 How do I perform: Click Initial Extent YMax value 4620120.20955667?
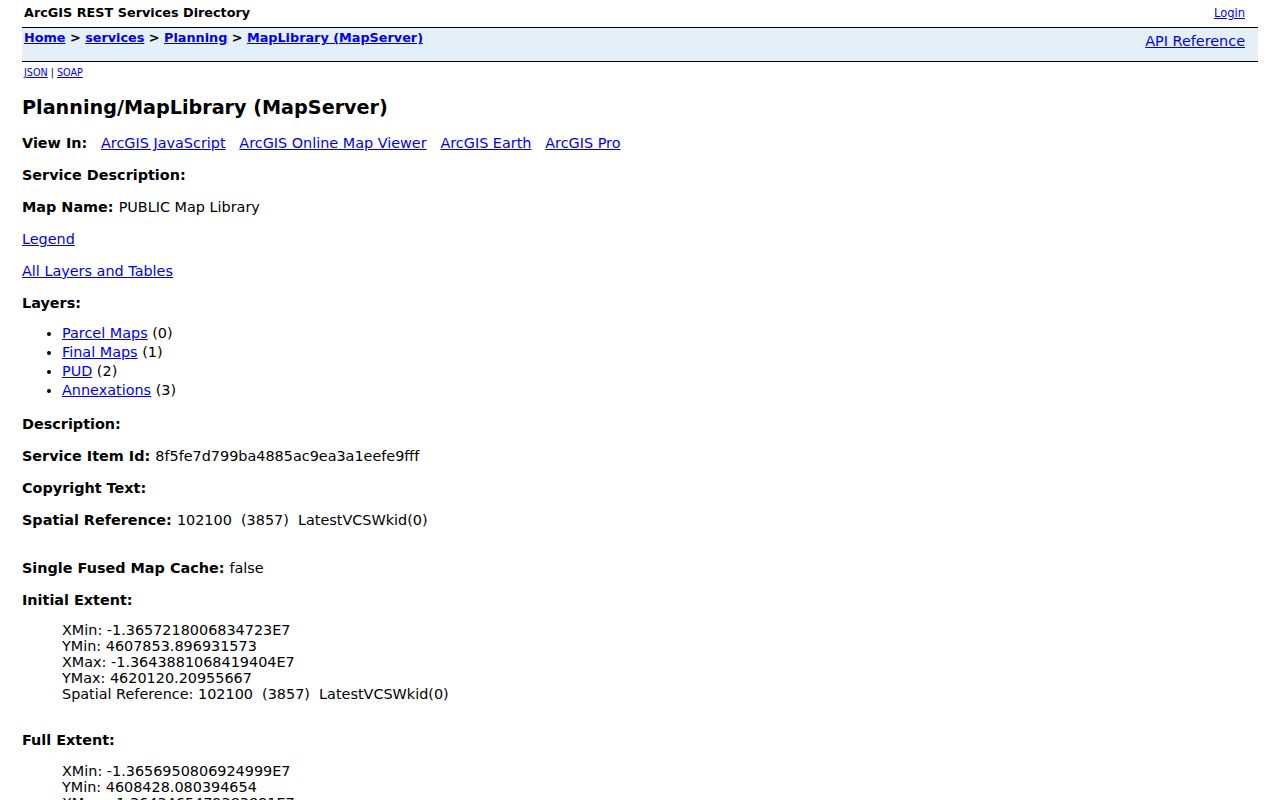[181, 678]
